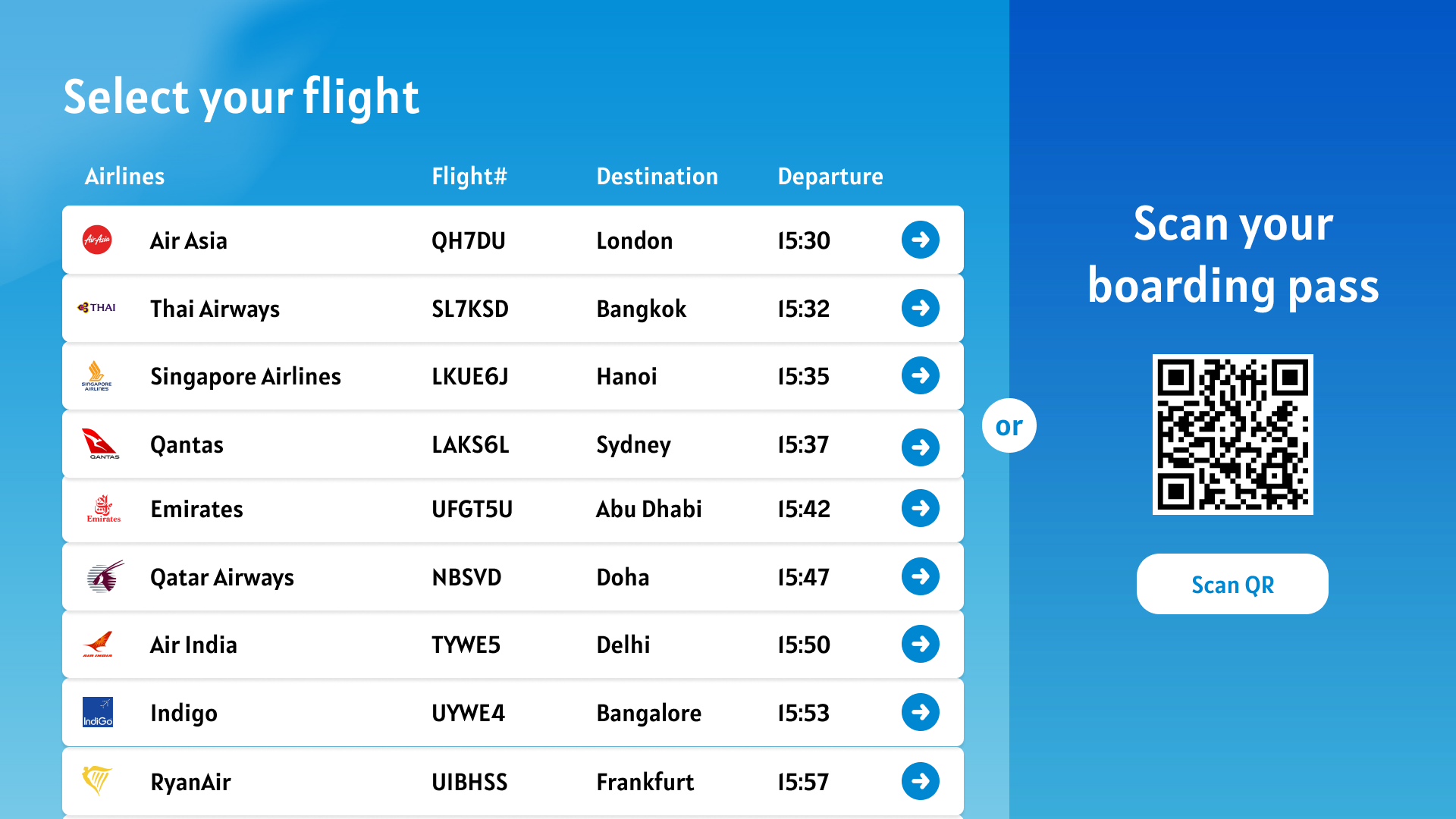The height and width of the screenshot is (819, 1456).
Task: Click the Qantas row arrow icon
Action: tap(921, 447)
